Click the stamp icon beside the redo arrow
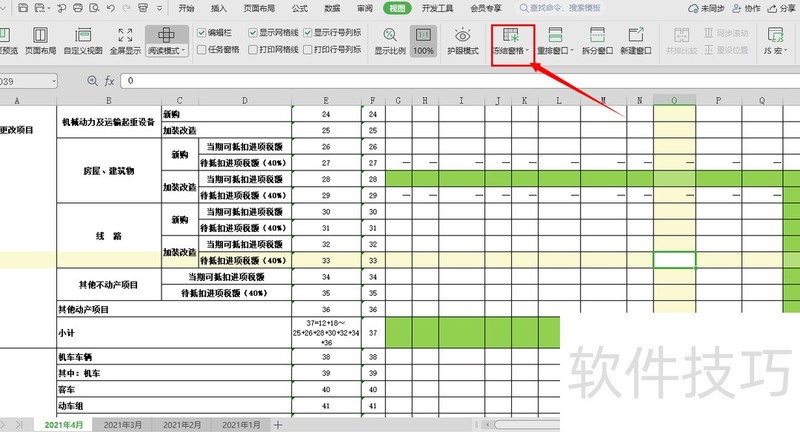 click(143, 8)
